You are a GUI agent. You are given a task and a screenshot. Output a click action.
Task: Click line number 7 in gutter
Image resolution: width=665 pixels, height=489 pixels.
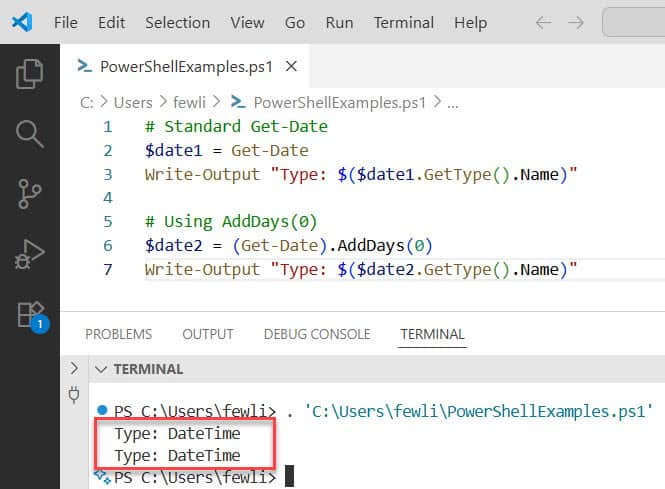point(108,269)
